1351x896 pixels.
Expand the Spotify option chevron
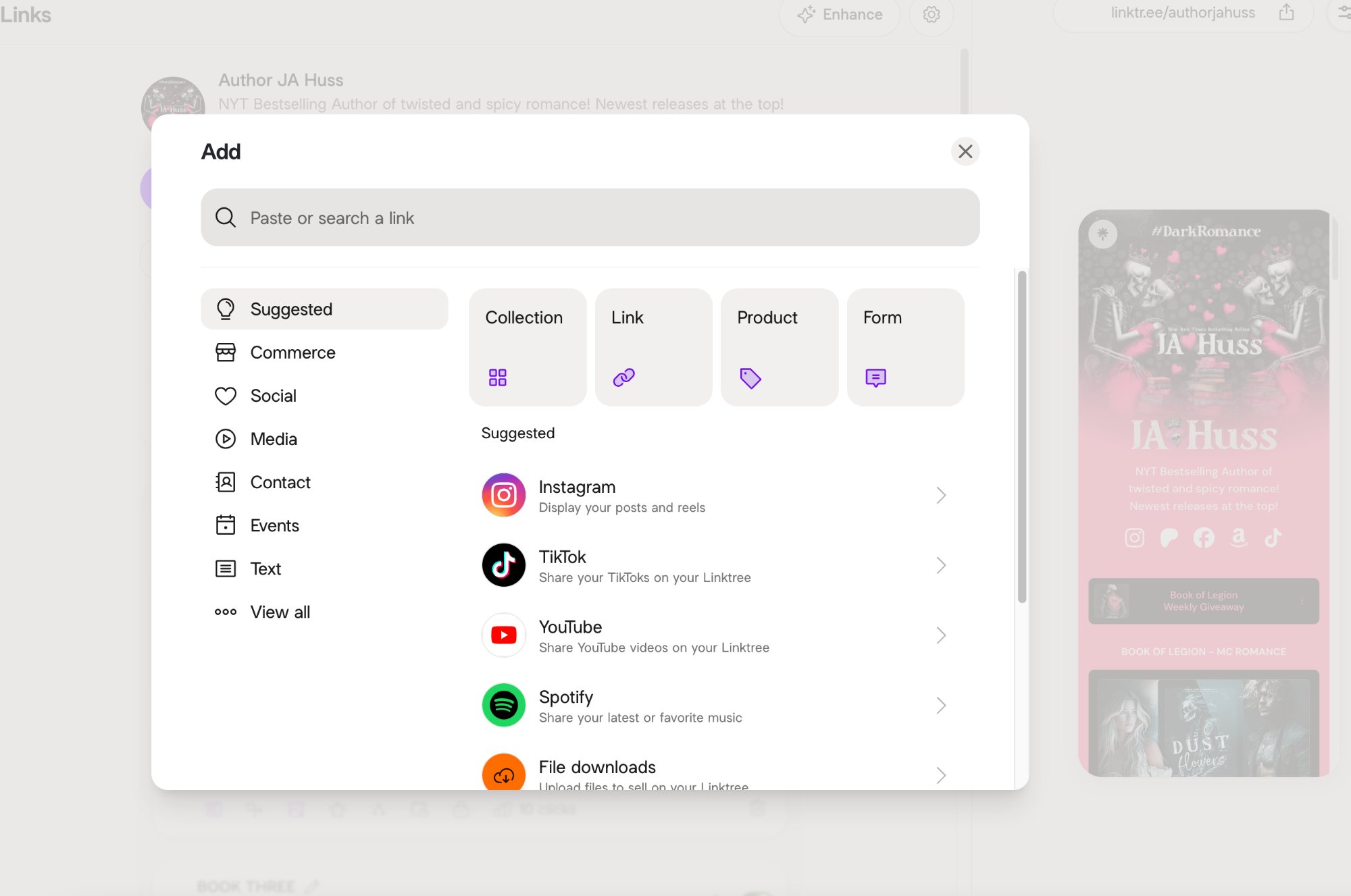(x=940, y=706)
